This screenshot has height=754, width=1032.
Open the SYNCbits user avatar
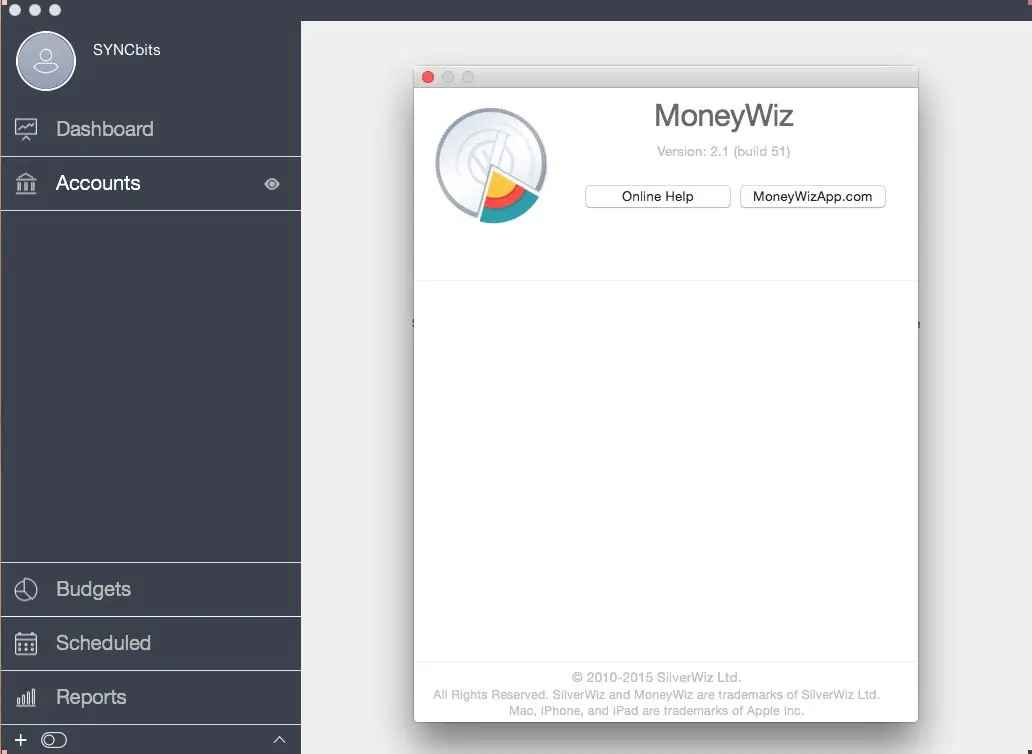point(46,61)
